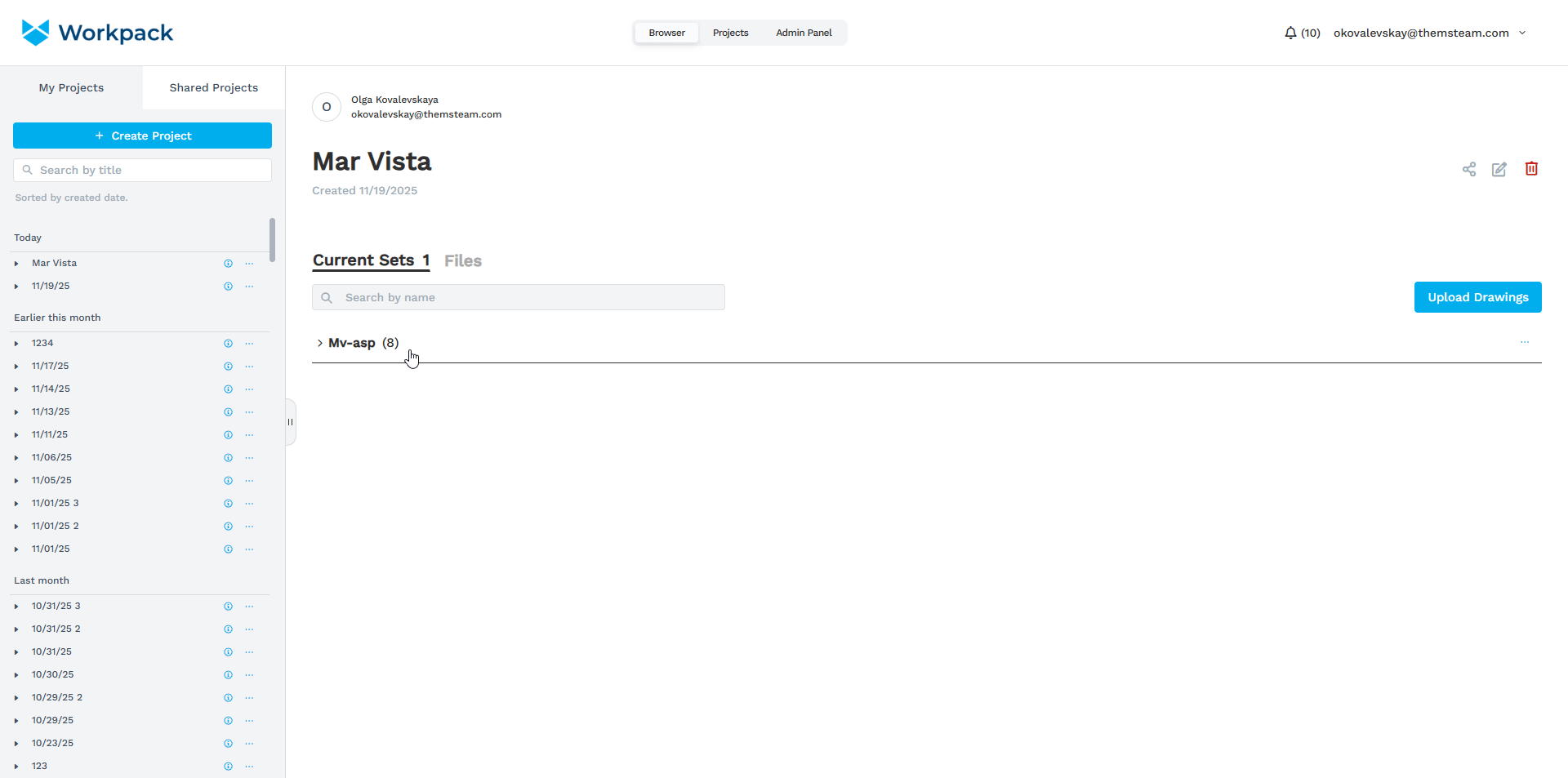Click info icon for 1234 project
Screen dimensions: 1568x778
click(x=229, y=344)
